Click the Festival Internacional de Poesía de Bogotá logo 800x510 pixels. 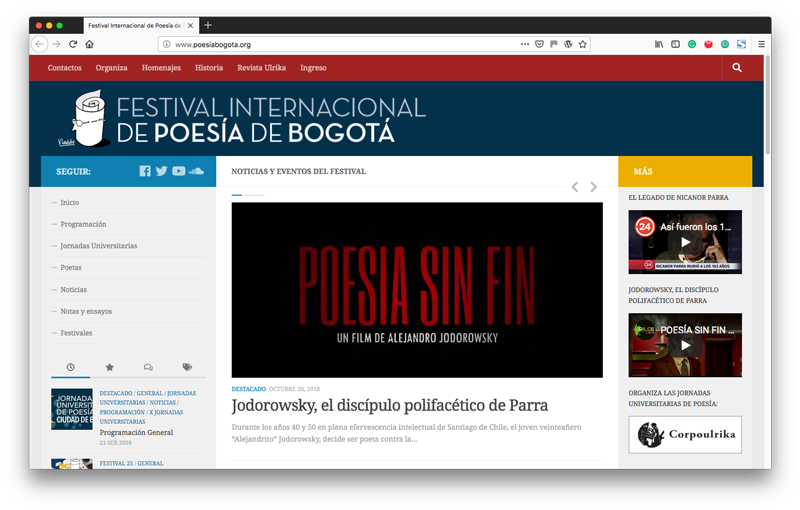[x=242, y=120]
